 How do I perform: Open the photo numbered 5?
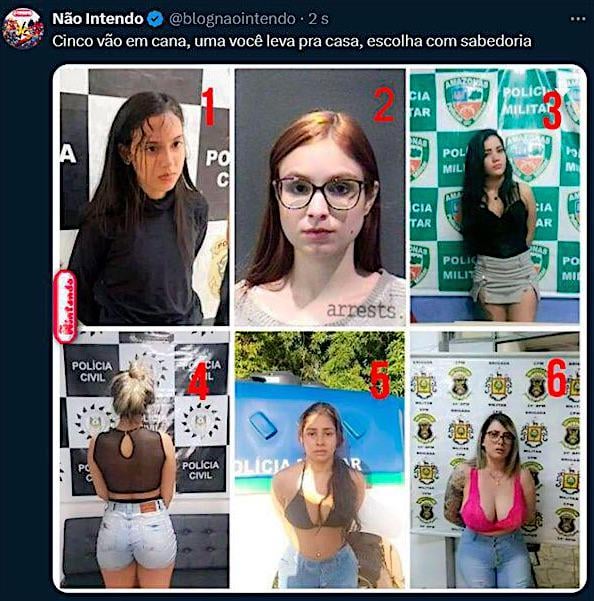point(320,460)
